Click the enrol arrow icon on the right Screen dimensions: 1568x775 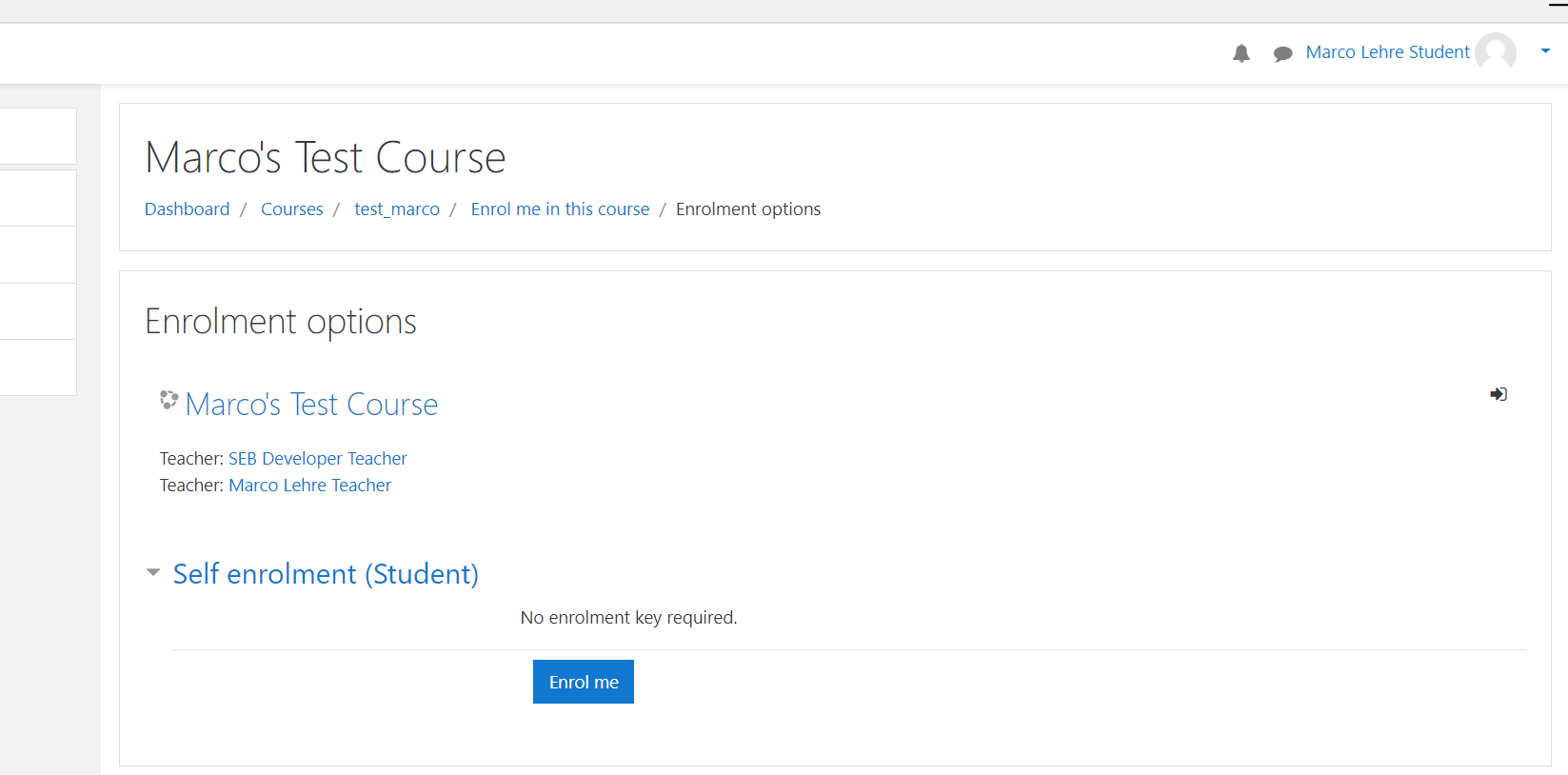click(x=1498, y=393)
